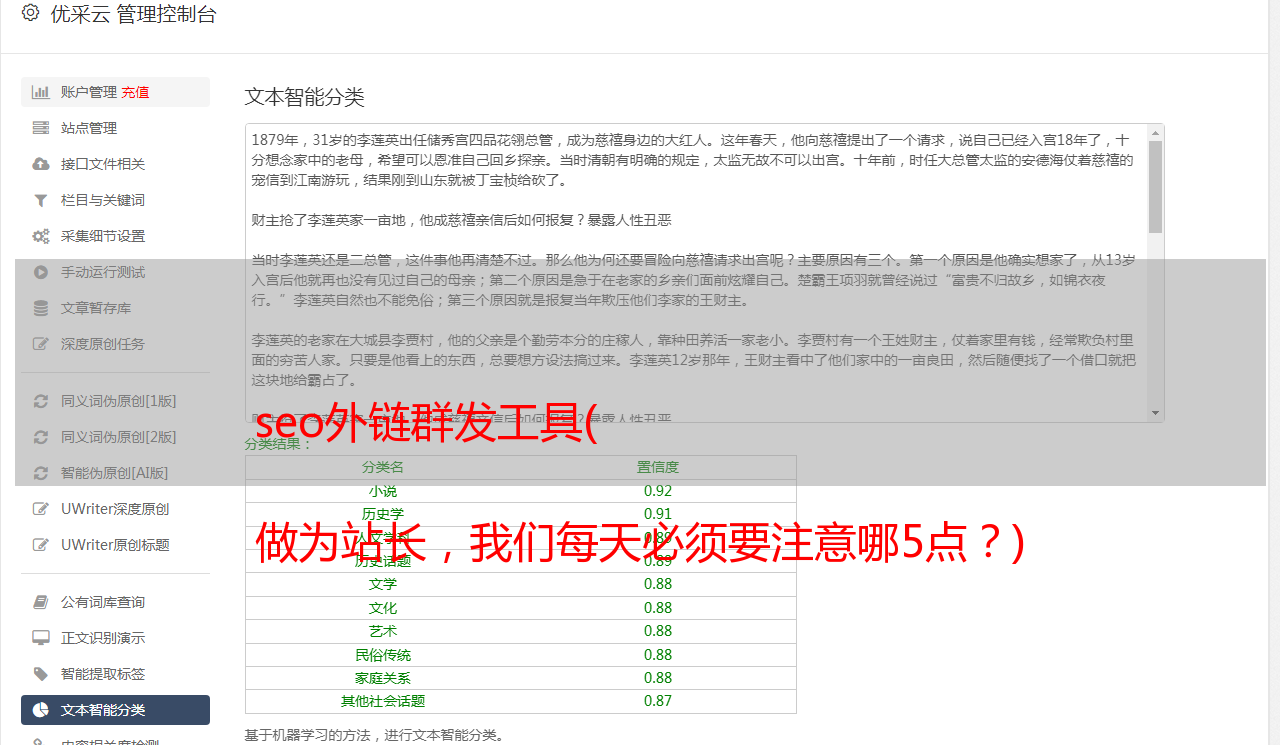Click the cloud icon for 接口文件相关
This screenshot has width=1280, height=745.
click(x=41, y=164)
